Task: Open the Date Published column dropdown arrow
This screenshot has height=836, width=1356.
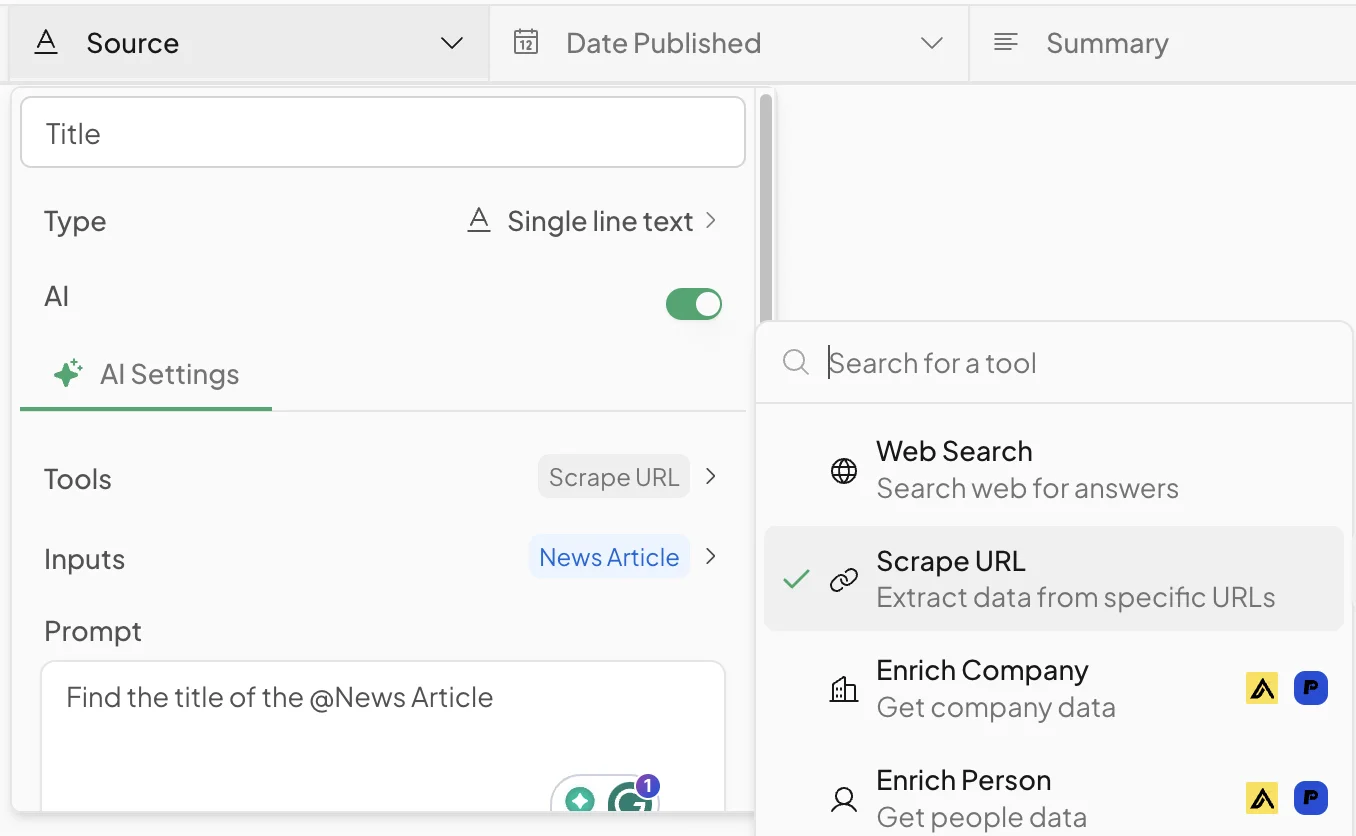Action: (x=932, y=43)
